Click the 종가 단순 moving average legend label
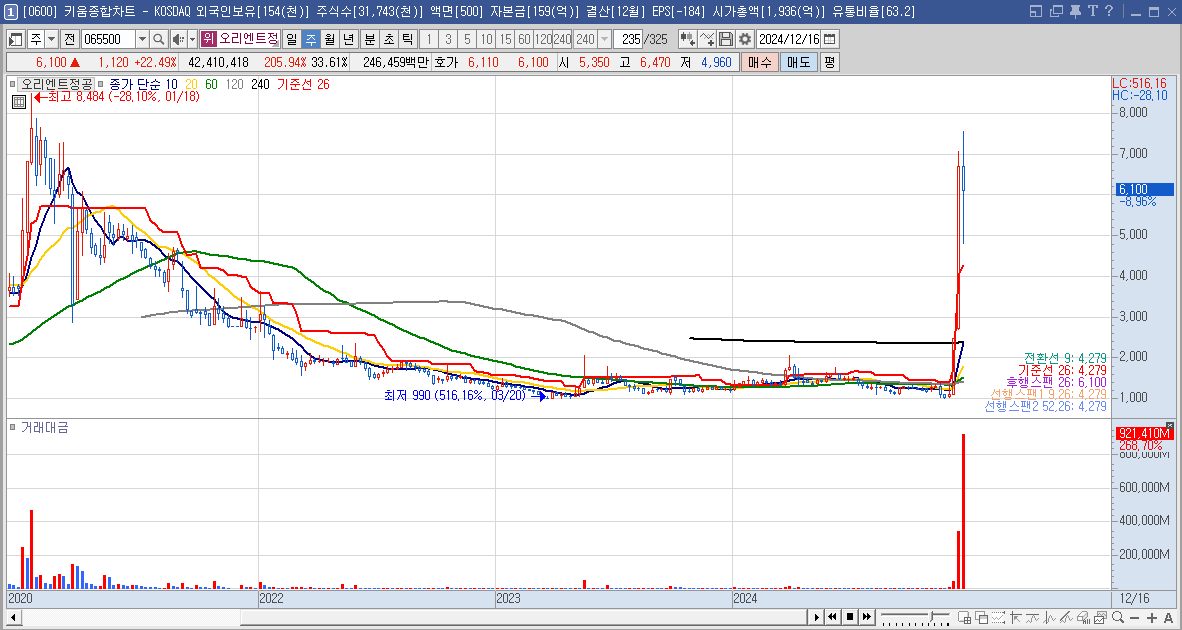The height and width of the screenshot is (630, 1182). point(134,84)
